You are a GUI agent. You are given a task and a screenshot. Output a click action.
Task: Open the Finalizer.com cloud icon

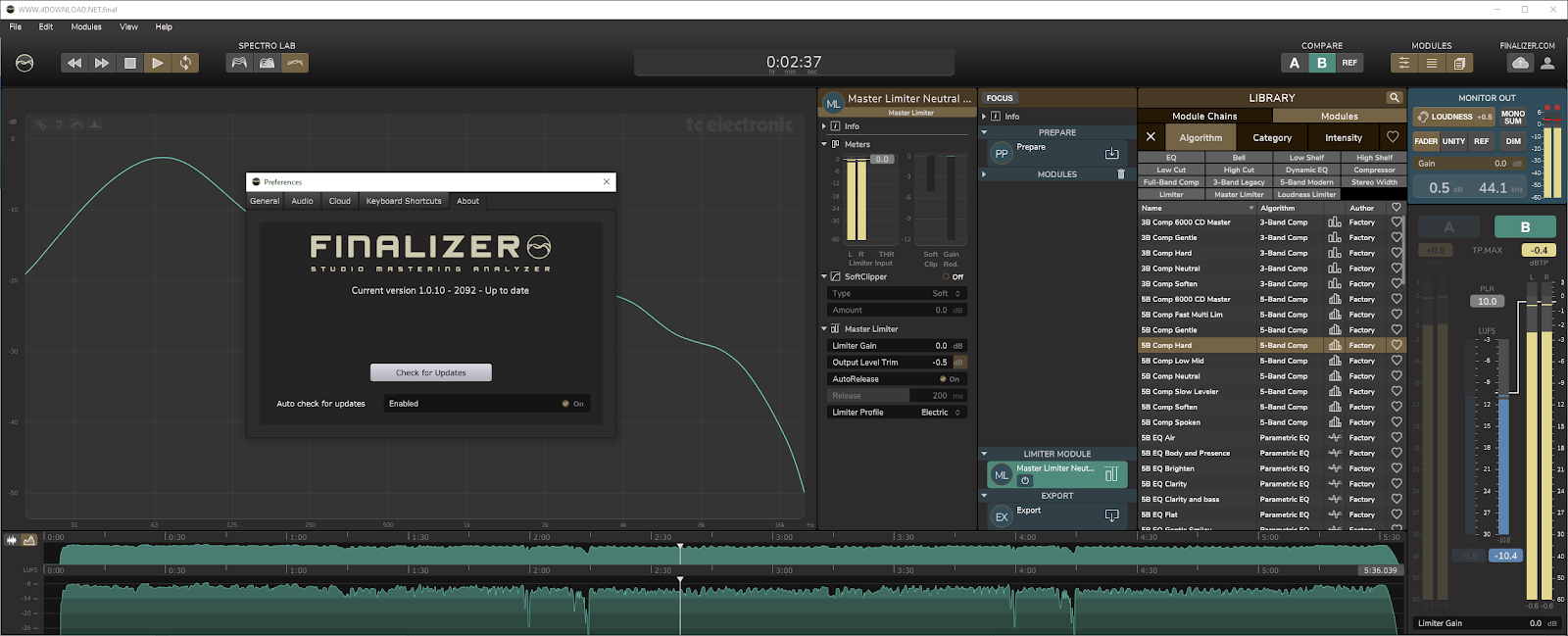click(x=1520, y=63)
